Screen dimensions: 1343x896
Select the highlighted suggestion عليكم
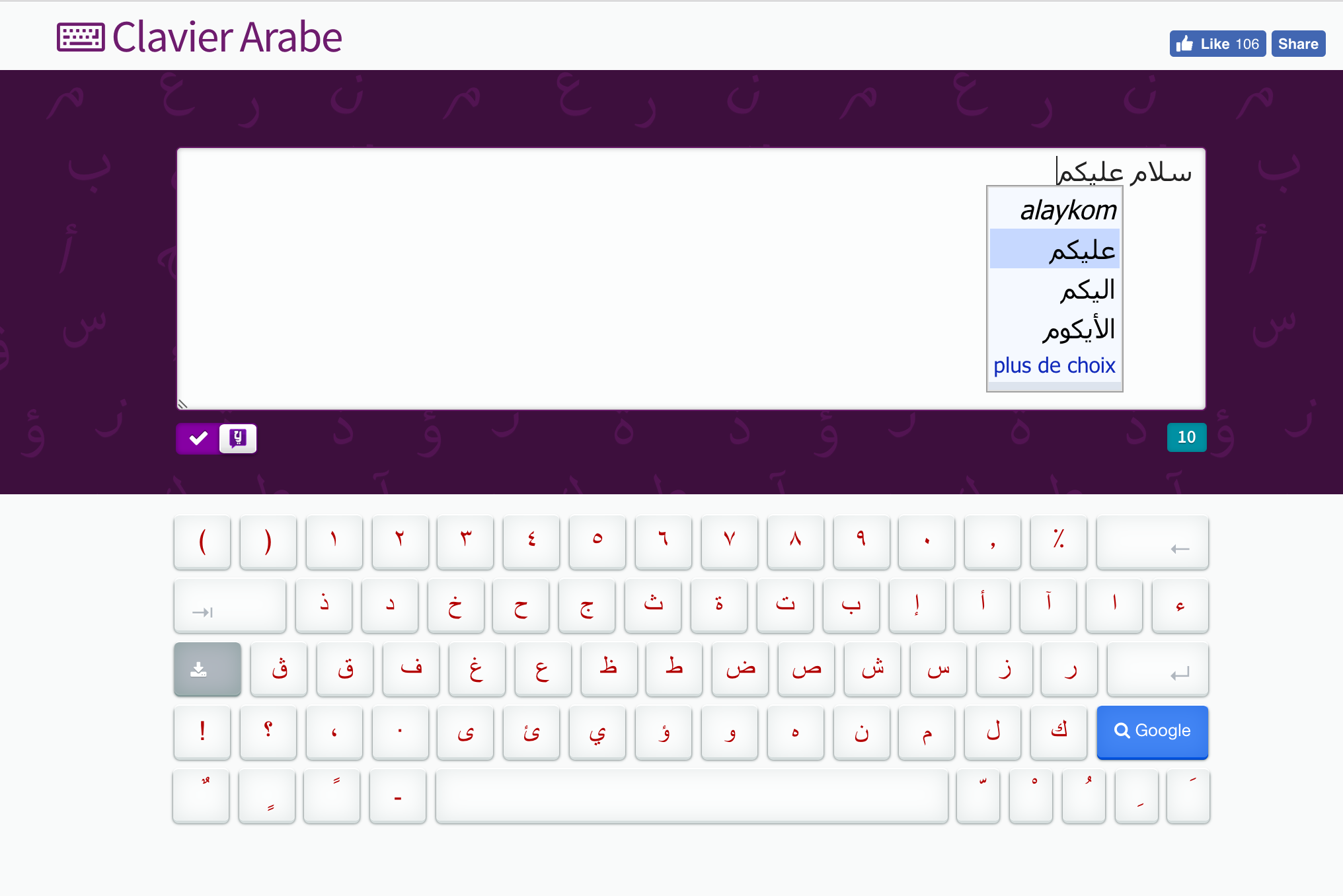click(1085, 250)
